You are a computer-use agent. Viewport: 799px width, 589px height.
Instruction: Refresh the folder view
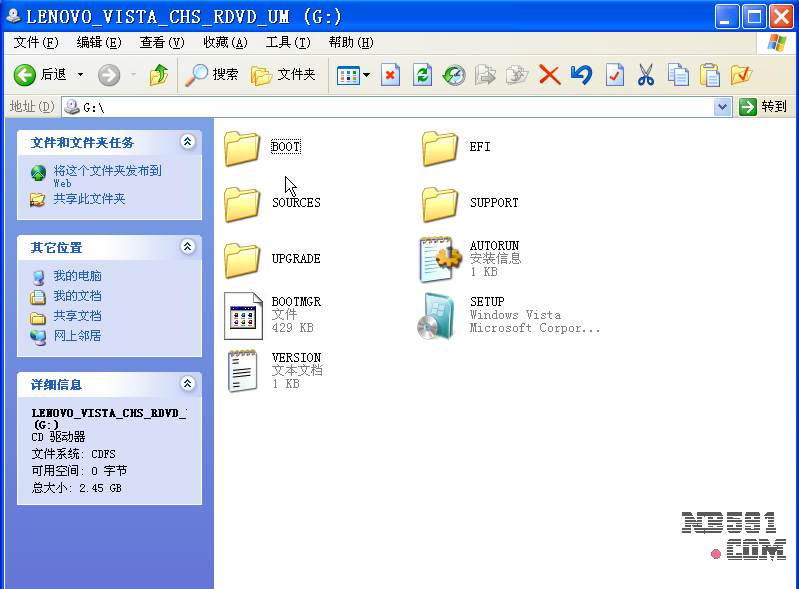pos(422,75)
